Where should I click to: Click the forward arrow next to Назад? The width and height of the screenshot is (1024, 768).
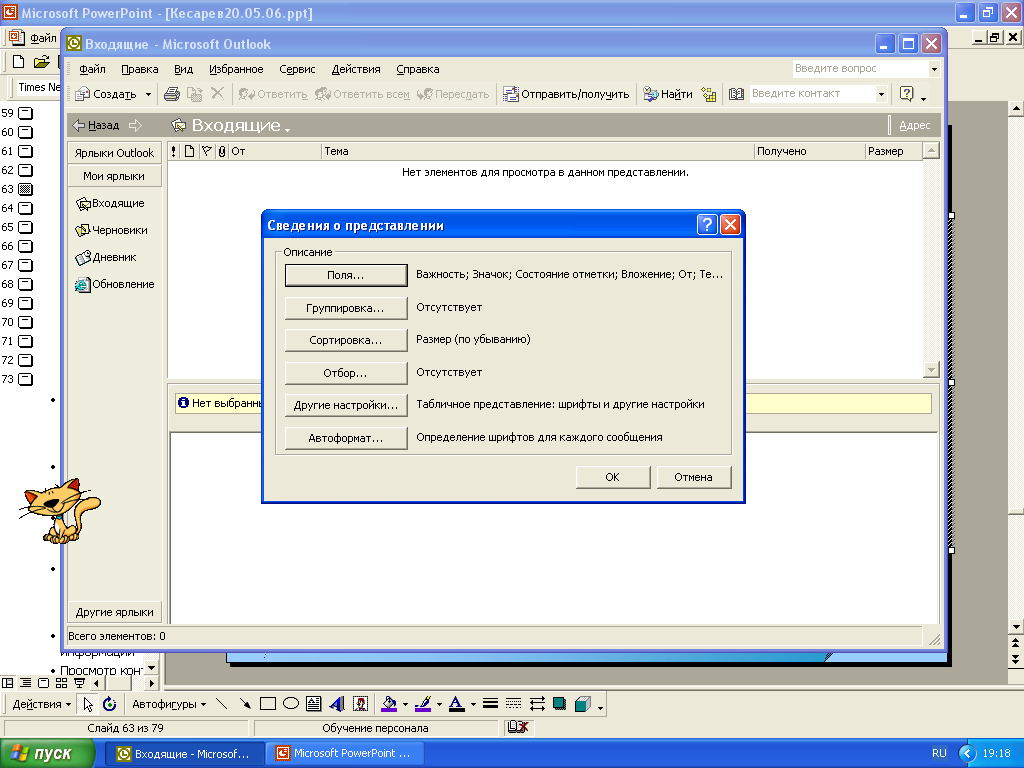[135, 125]
